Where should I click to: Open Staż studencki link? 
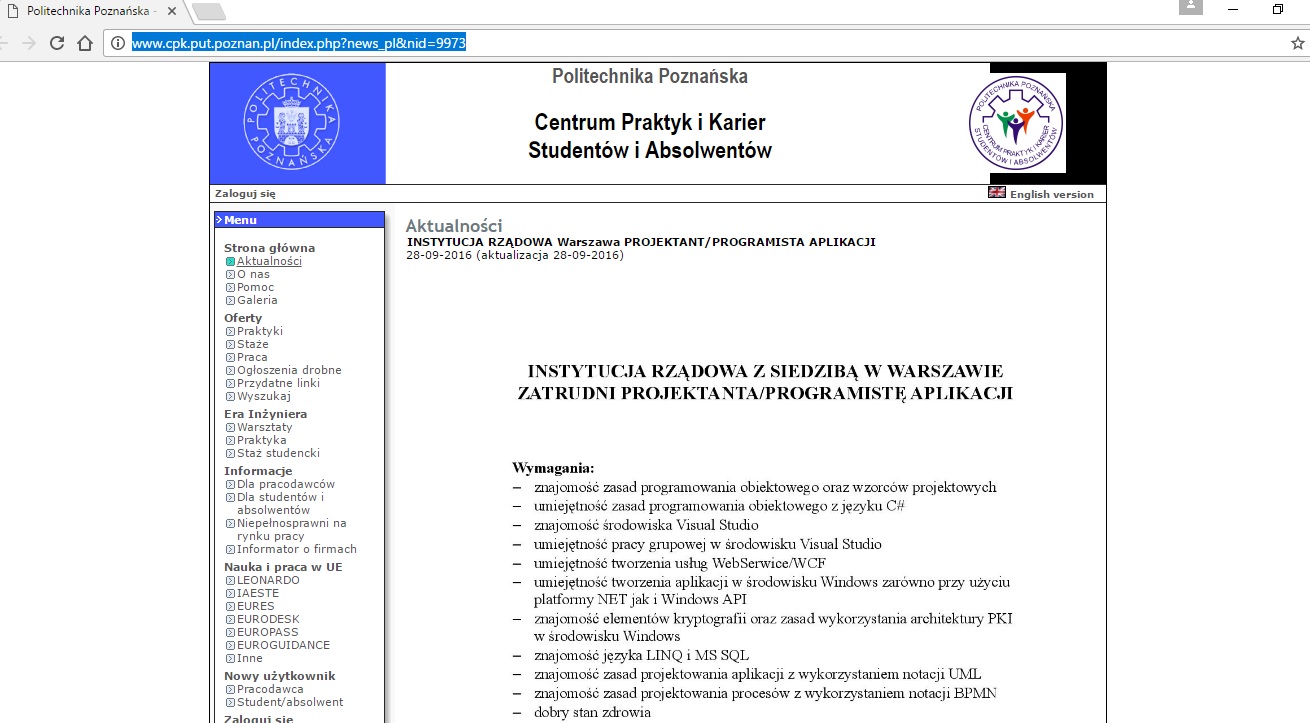pos(278,453)
